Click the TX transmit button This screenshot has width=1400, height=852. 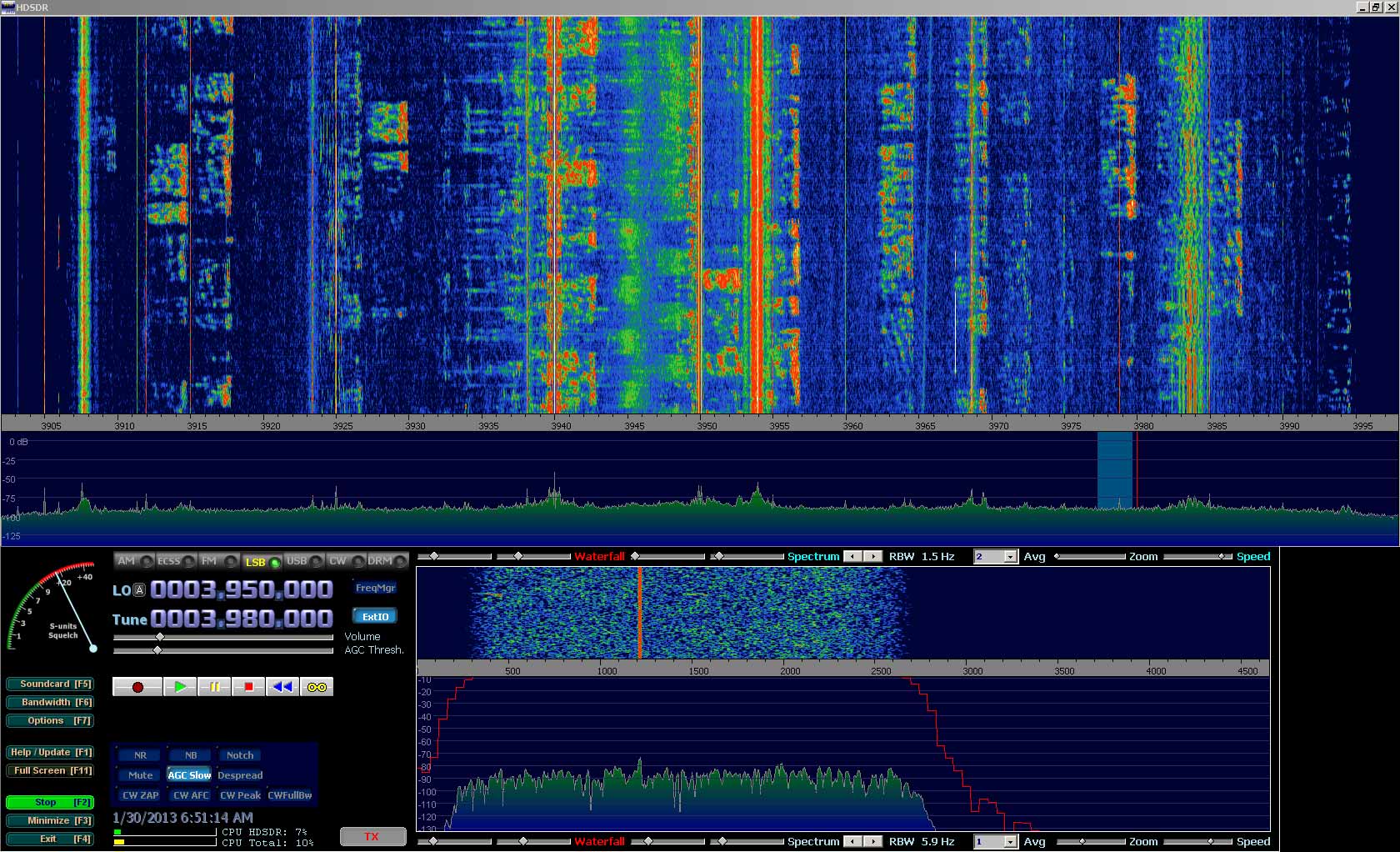coord(372,836)
